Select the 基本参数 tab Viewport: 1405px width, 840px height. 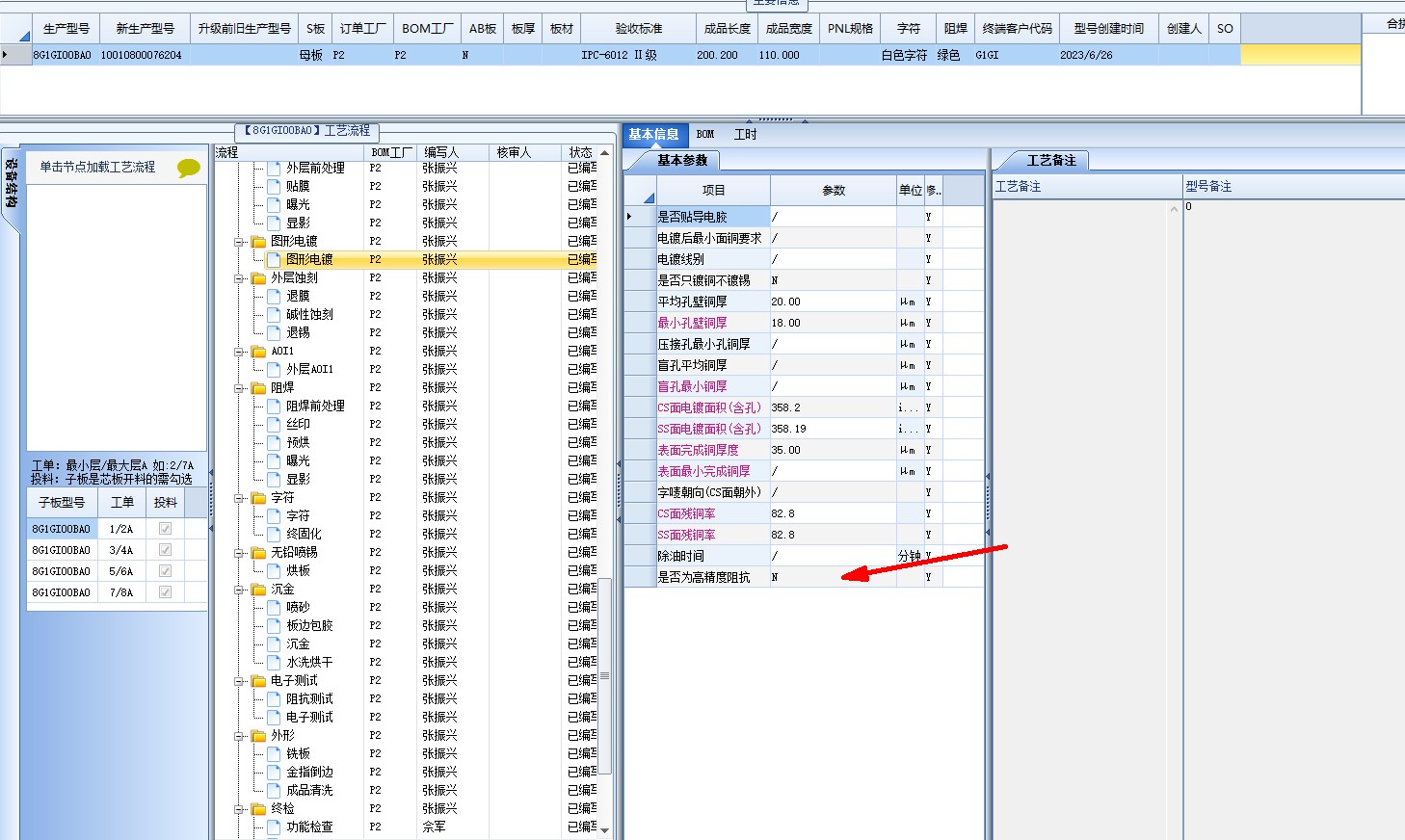[x=682, y=161]
